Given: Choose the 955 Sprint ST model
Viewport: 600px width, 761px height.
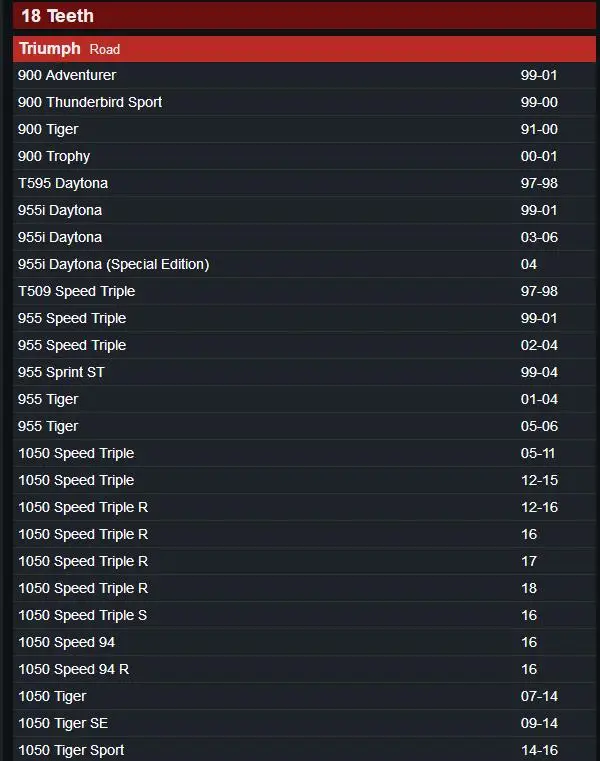Looking at the screenshot, I should (61, 372).
